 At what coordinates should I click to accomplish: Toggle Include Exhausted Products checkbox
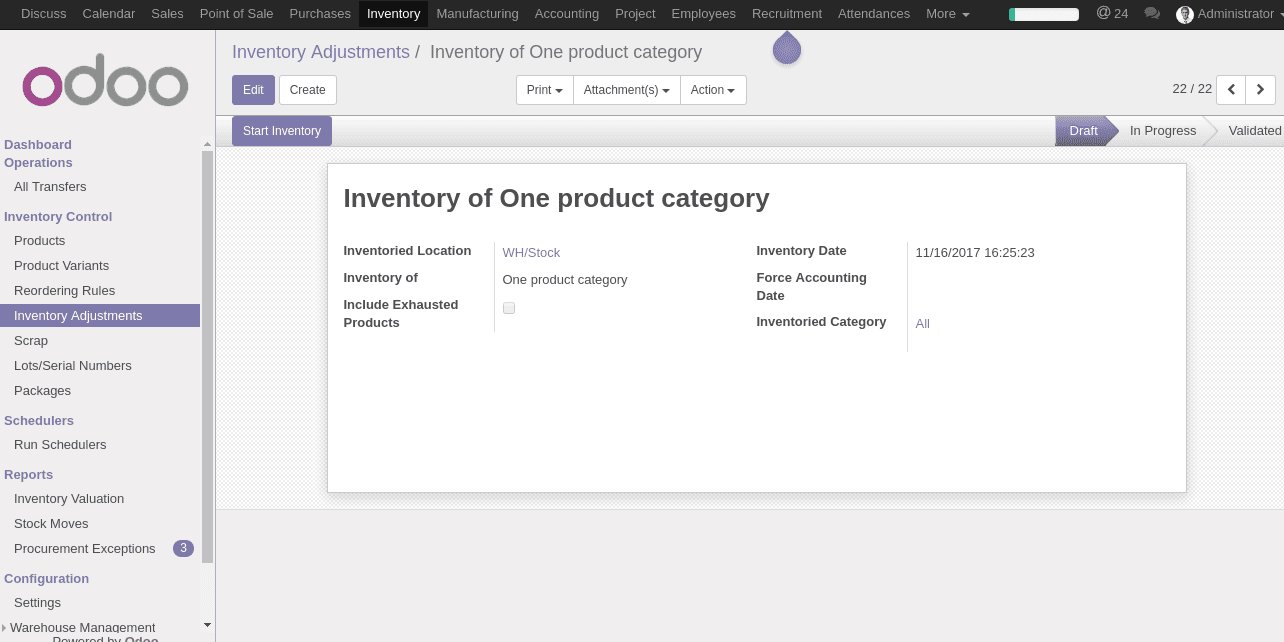coord(509,308)
